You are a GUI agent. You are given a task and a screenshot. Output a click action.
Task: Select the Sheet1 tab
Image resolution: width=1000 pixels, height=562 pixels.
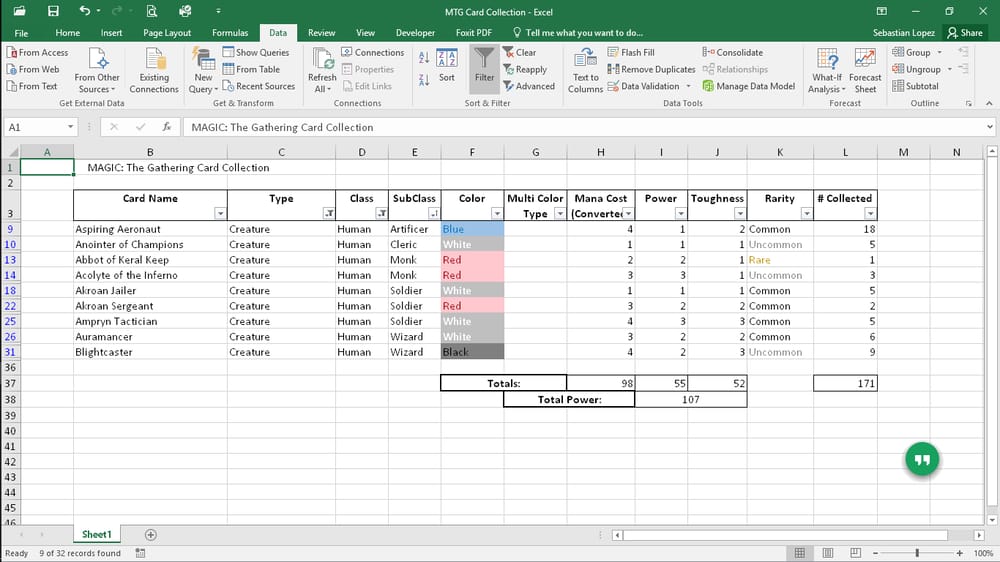[96, 535]
